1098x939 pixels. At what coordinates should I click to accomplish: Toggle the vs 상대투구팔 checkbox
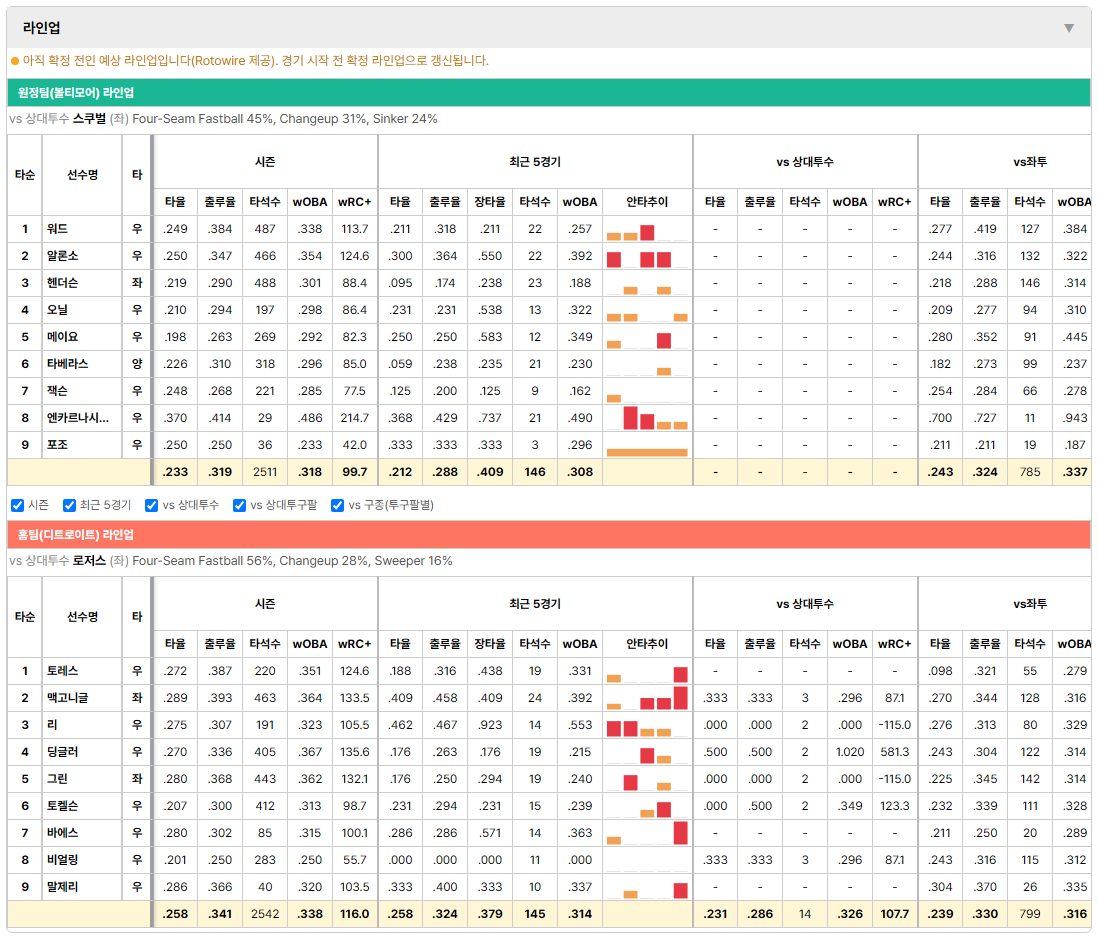[x=239, y=506]
